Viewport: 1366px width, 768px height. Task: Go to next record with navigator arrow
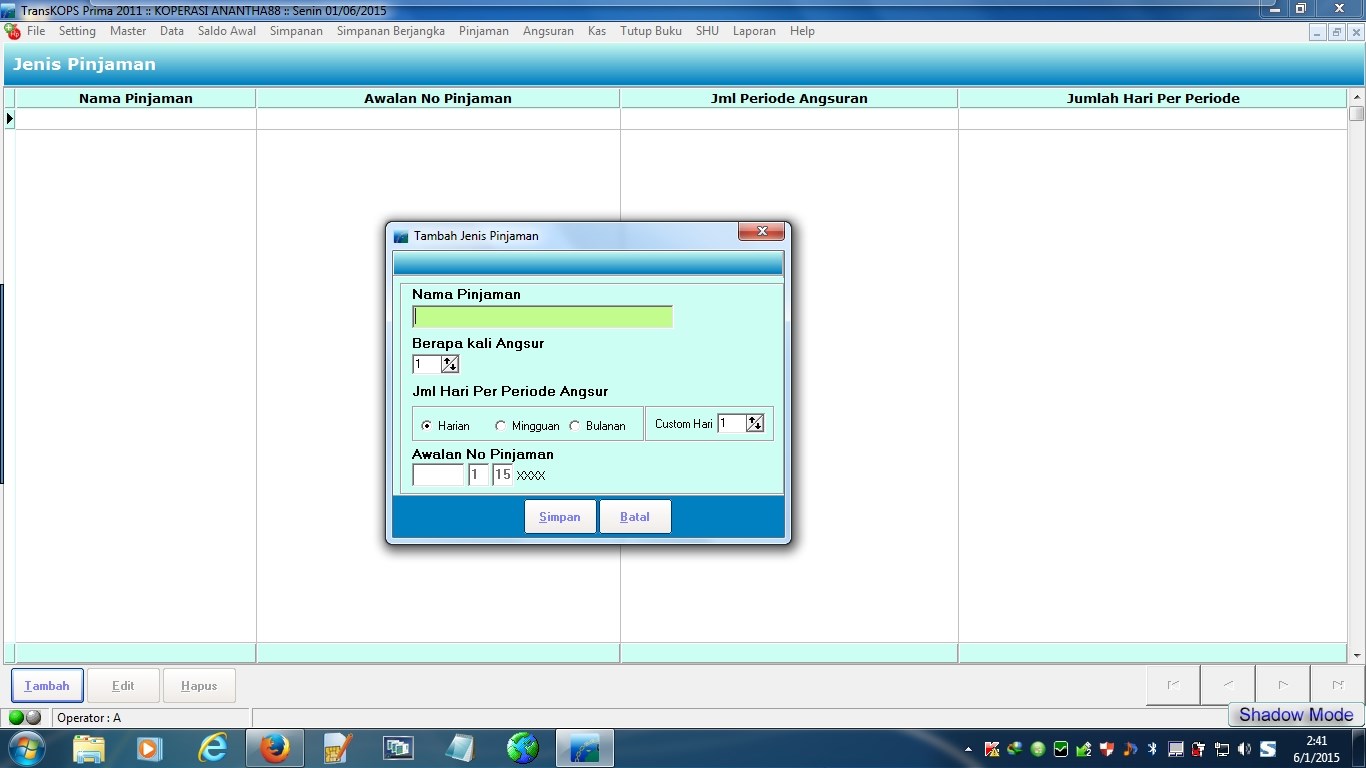point(1283,685)
